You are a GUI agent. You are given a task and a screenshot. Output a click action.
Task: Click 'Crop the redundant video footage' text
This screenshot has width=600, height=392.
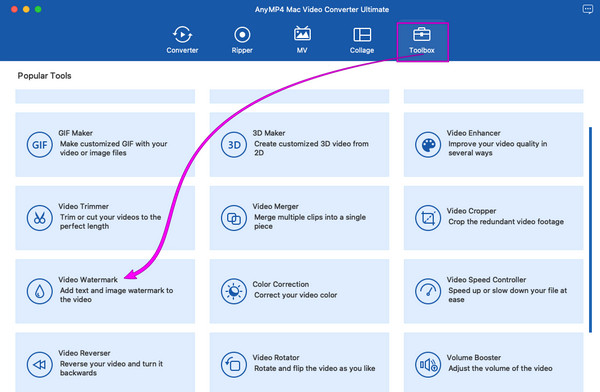coord(506,222)
